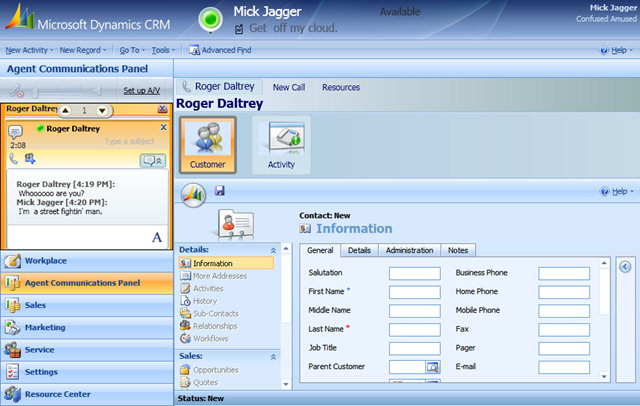
Task: Open Workflows item
Action: tap(204, 339)
